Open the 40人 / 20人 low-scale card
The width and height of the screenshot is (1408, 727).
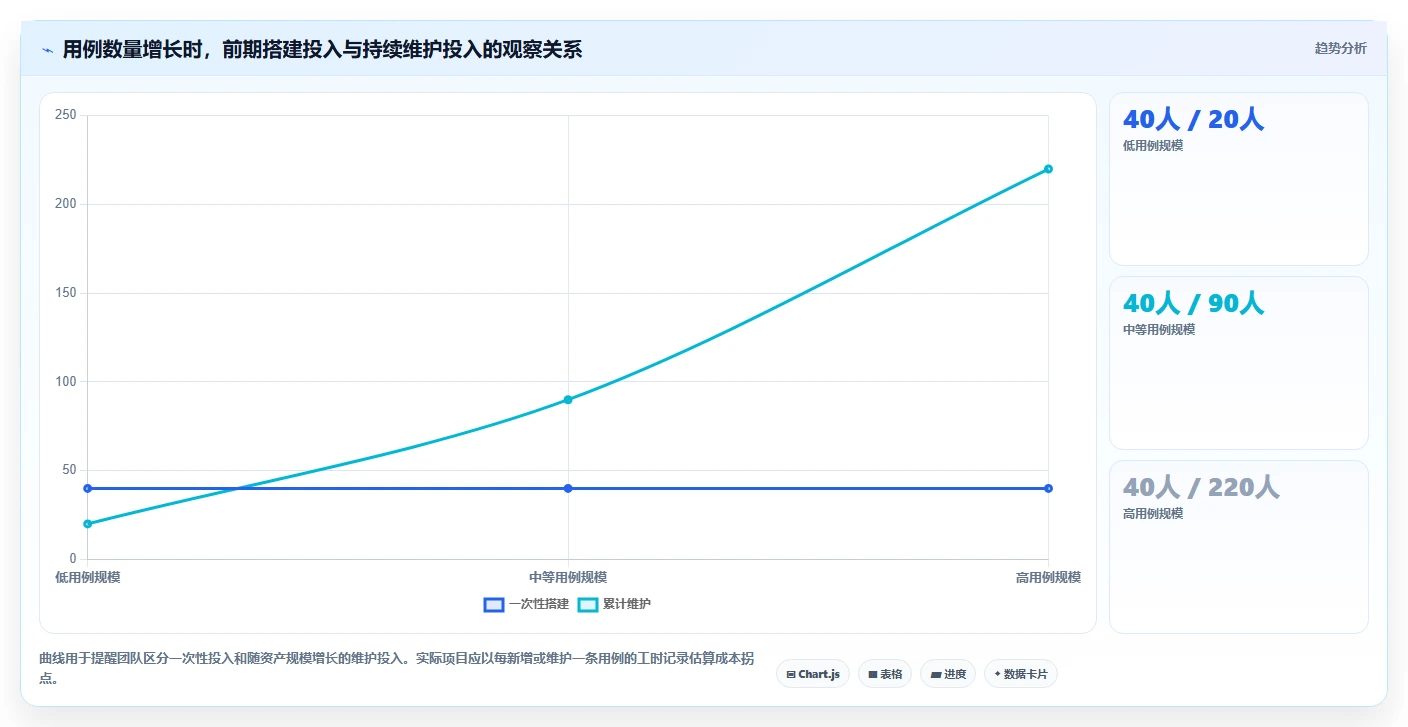point(1238,179)
